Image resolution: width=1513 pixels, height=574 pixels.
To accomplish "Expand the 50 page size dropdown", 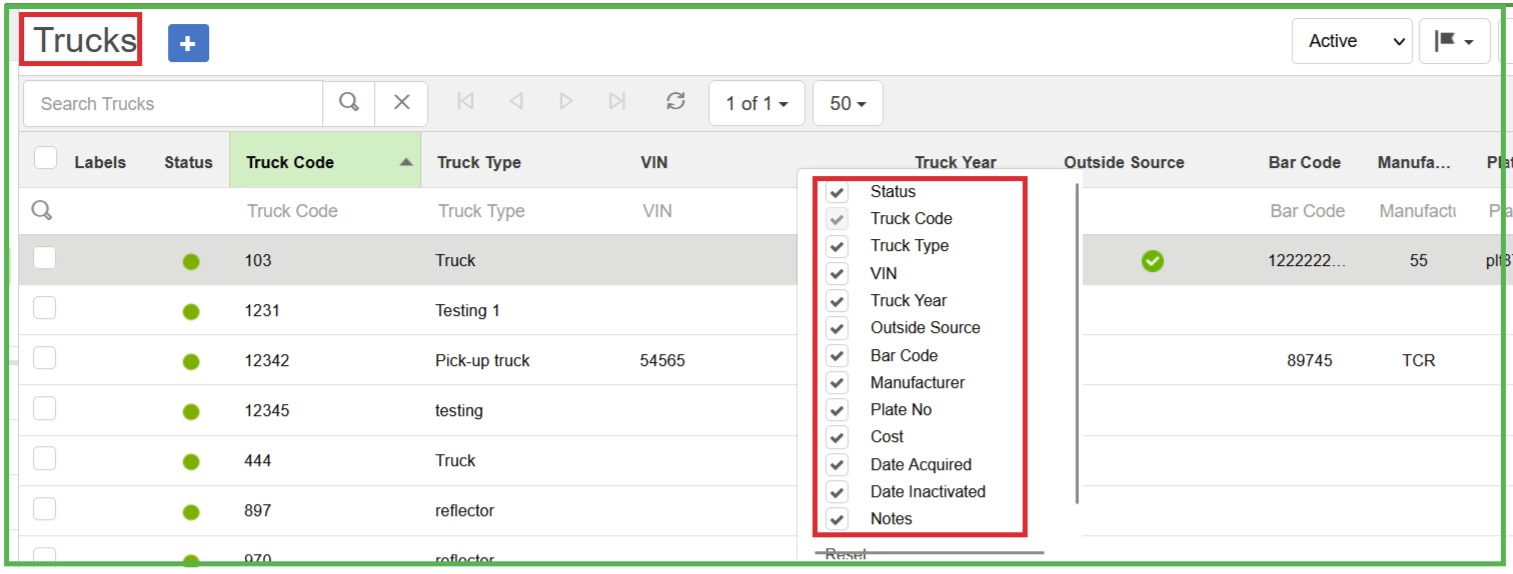I will tap(847, 103).
